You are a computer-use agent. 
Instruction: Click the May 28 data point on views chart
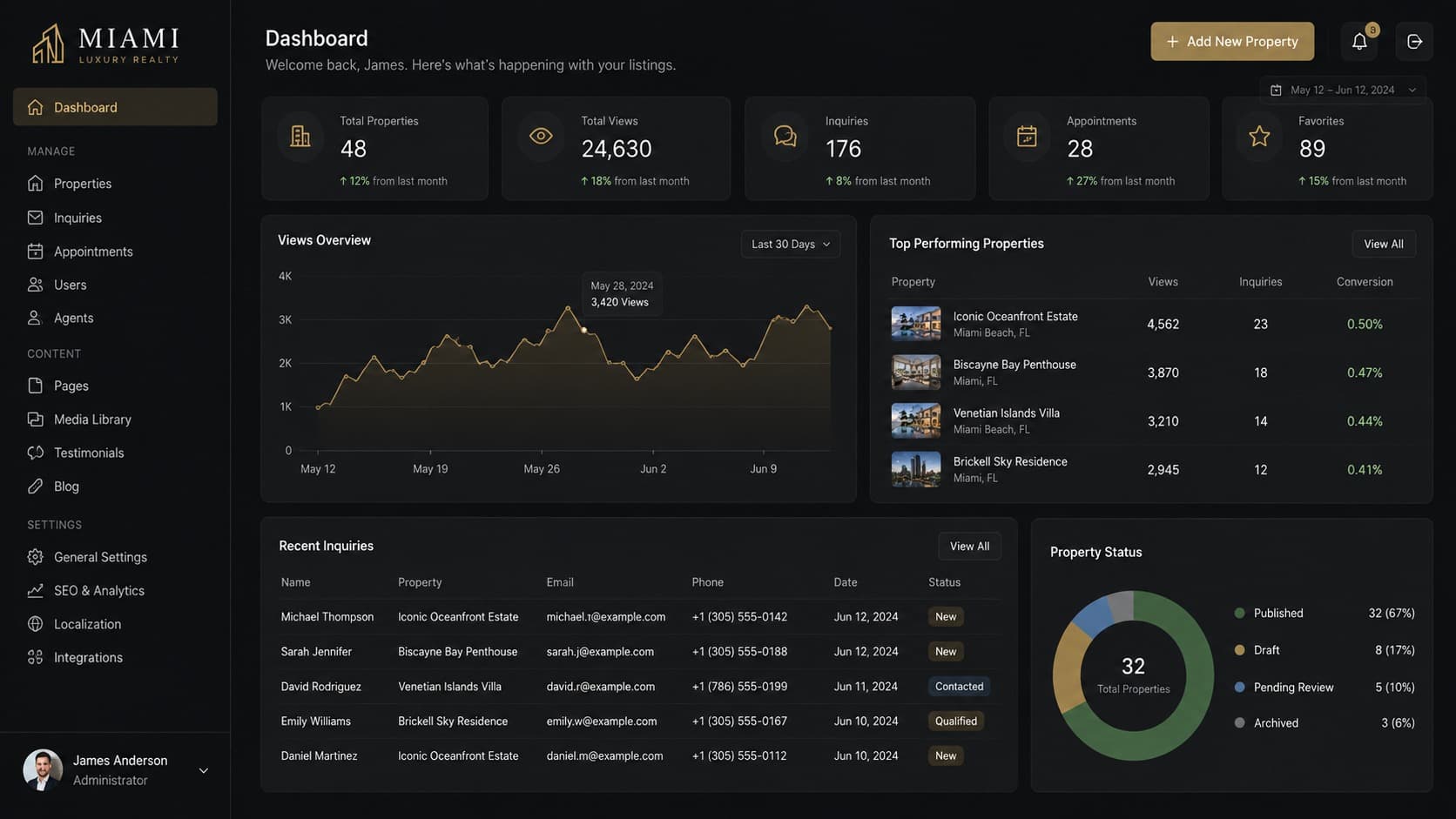click(583, 330)
